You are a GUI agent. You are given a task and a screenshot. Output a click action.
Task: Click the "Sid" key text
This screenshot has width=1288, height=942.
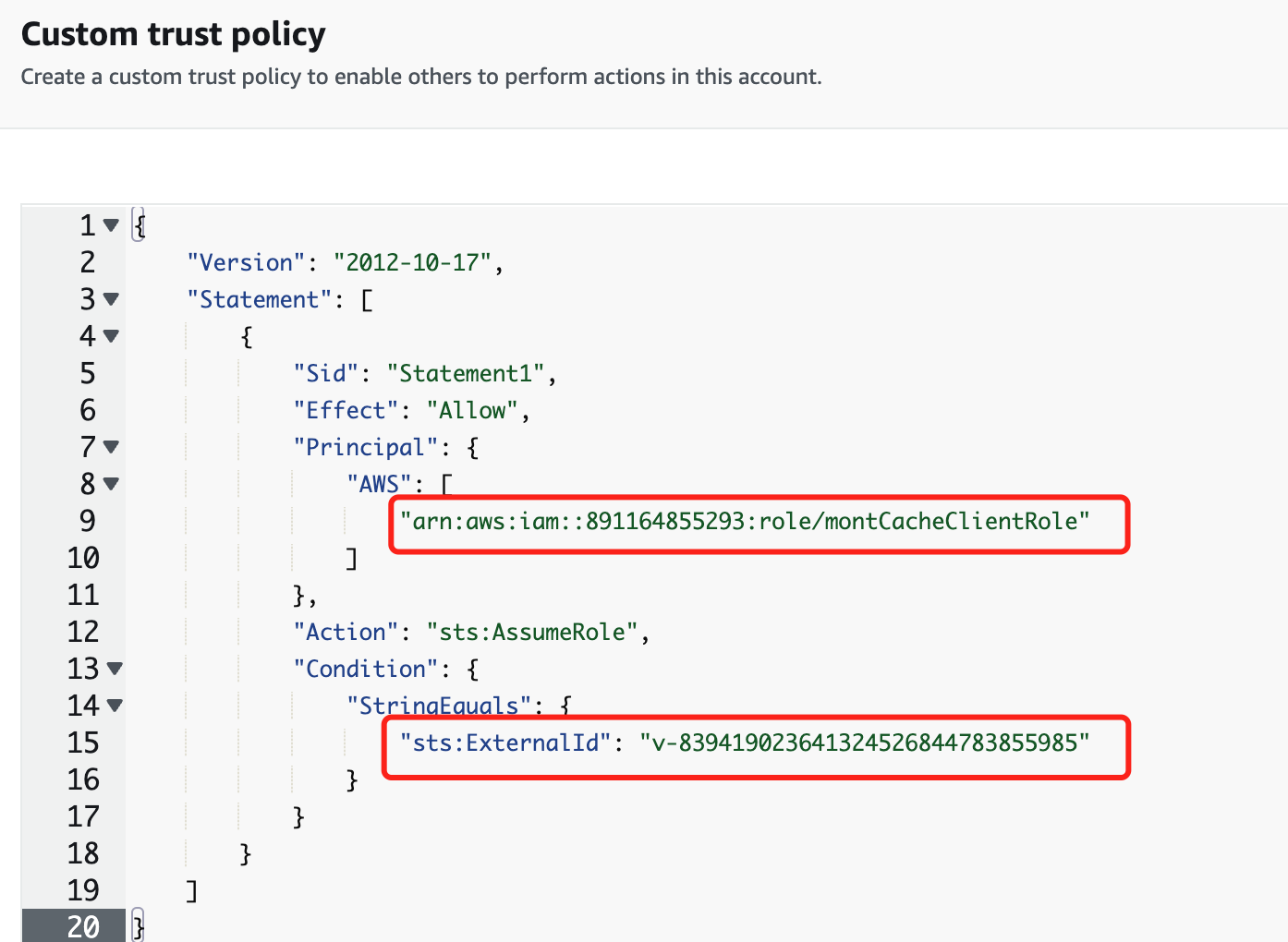pyautogui.click(x=325, y=373)
